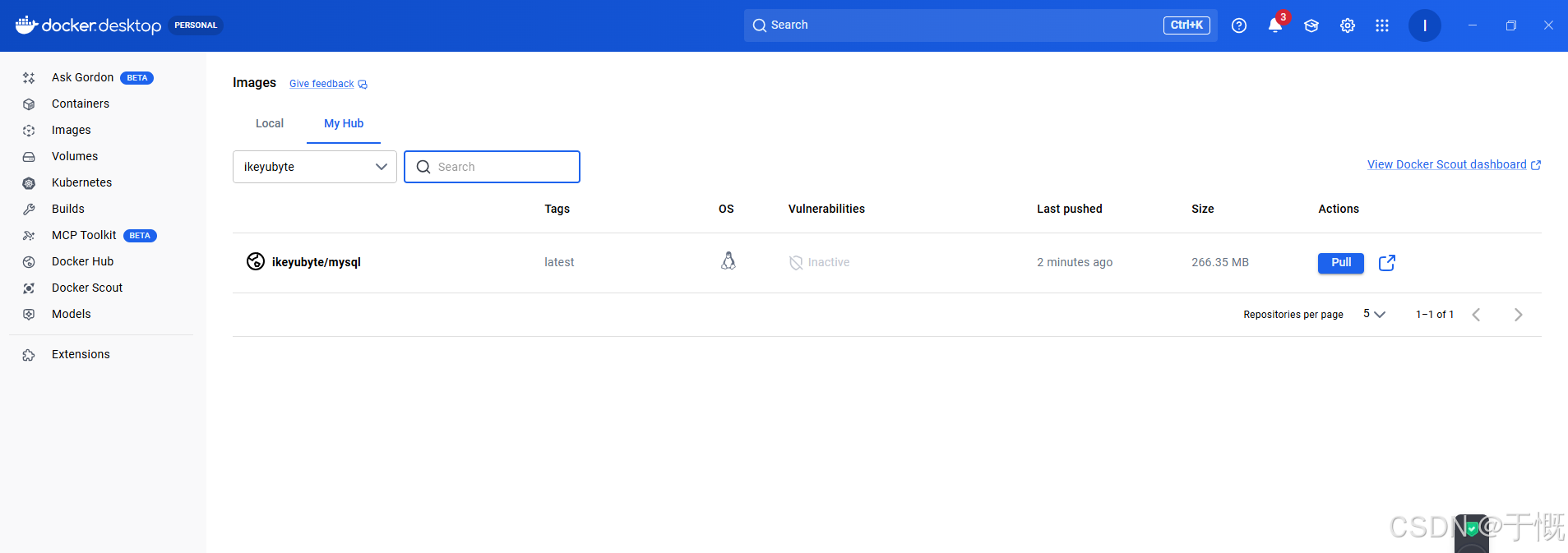
Task: Click the BETA badge next to MCP Toolkit
Action: [140, 236]
